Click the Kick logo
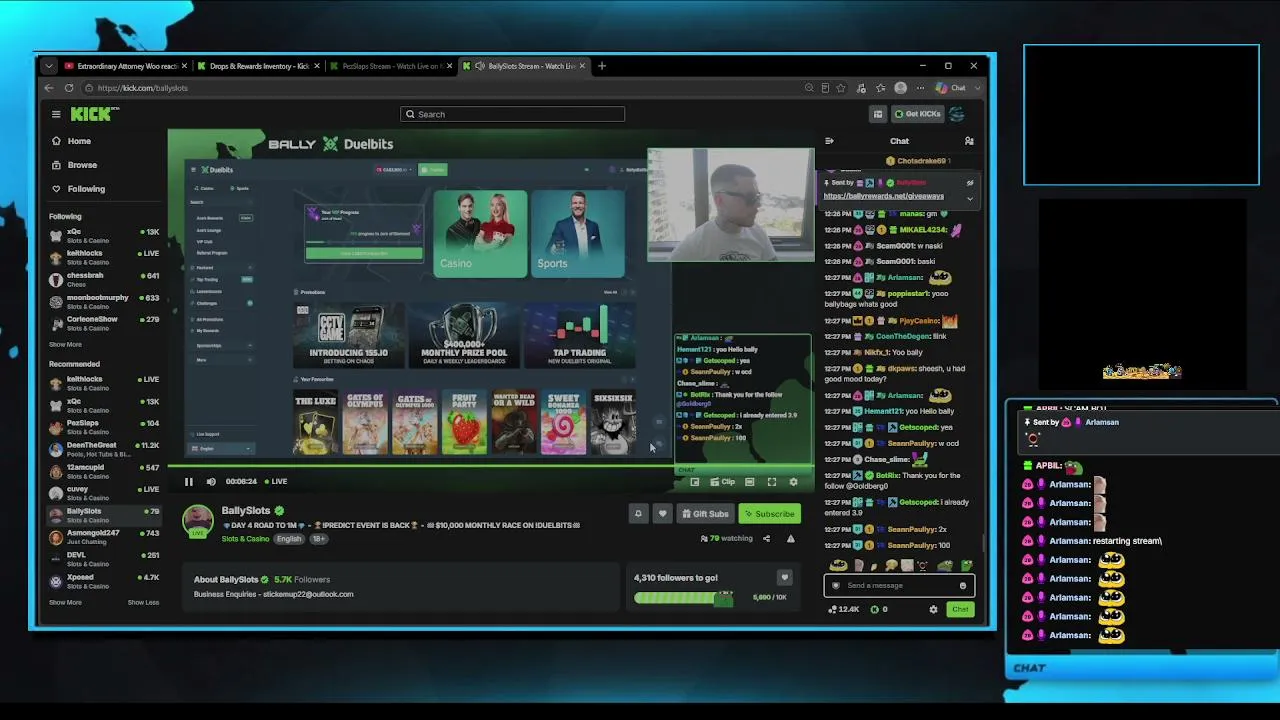This screenshot has width=1280, height=720. [96, 114]
